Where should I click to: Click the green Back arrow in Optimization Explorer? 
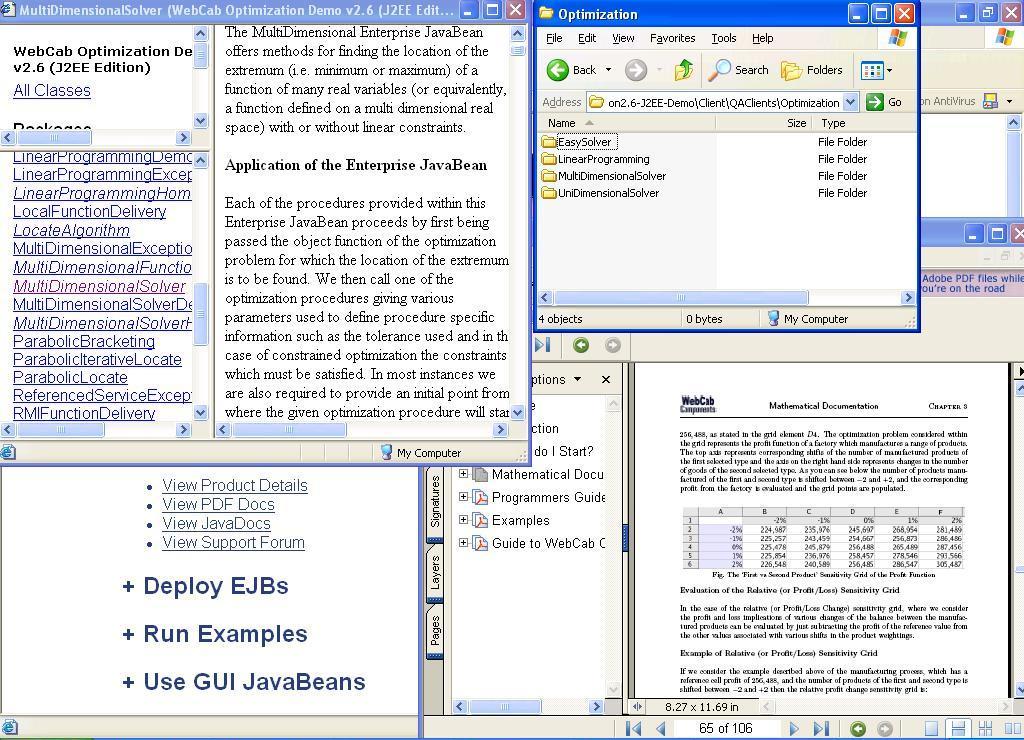pos(558,70)
